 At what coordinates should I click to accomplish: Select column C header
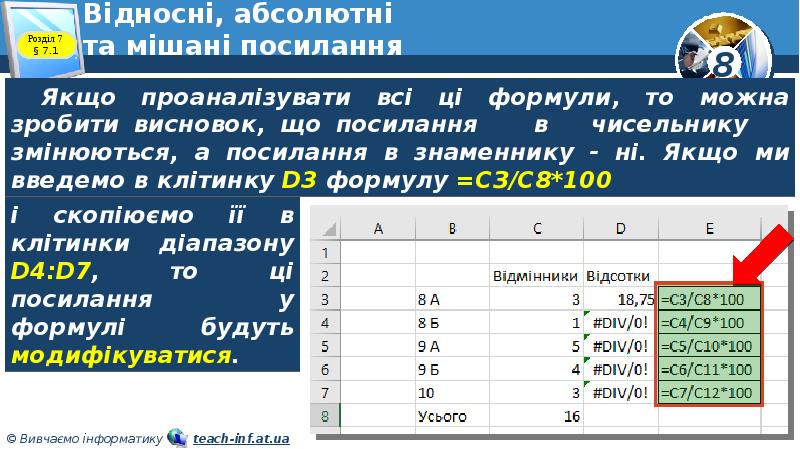[x=537, y=228]
